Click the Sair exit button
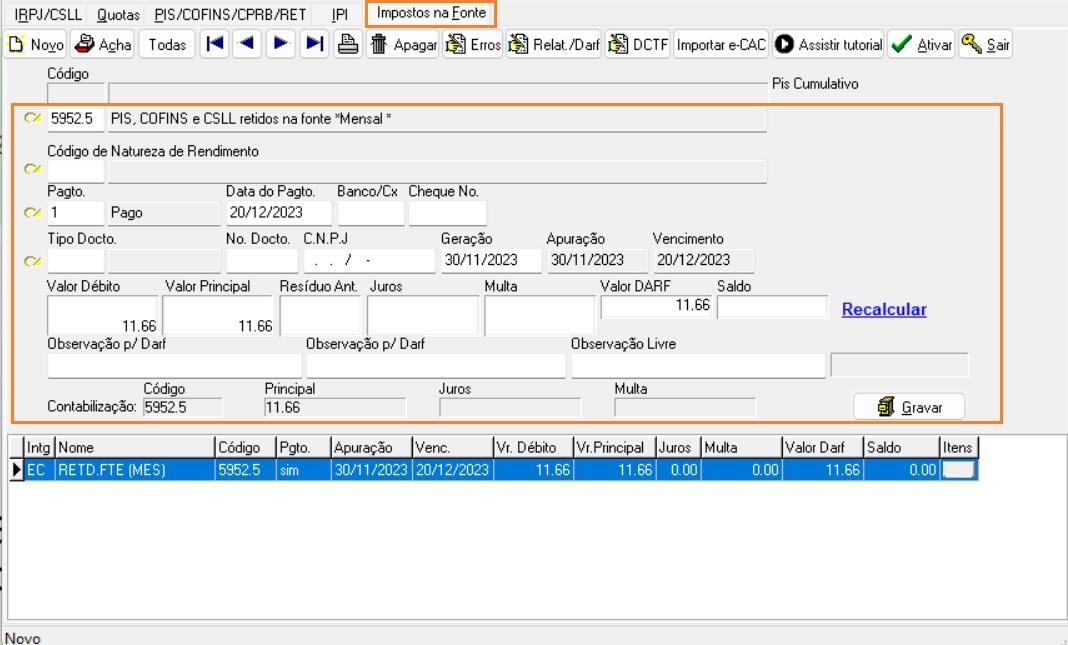This screenshot has height=645, width=1068. (x=986, y=45)
